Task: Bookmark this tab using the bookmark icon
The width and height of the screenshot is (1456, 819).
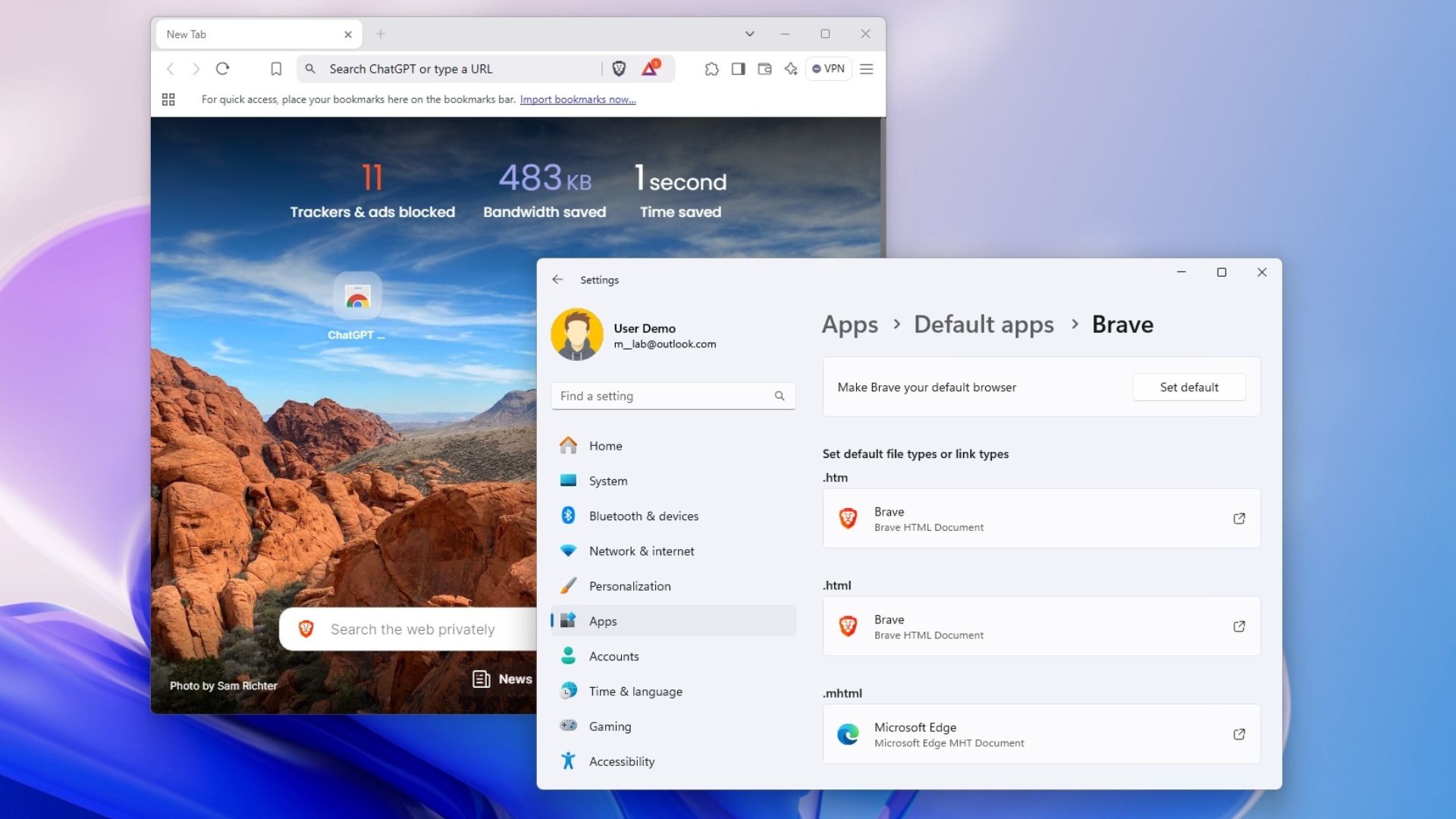Action: [x=276, y=69]
